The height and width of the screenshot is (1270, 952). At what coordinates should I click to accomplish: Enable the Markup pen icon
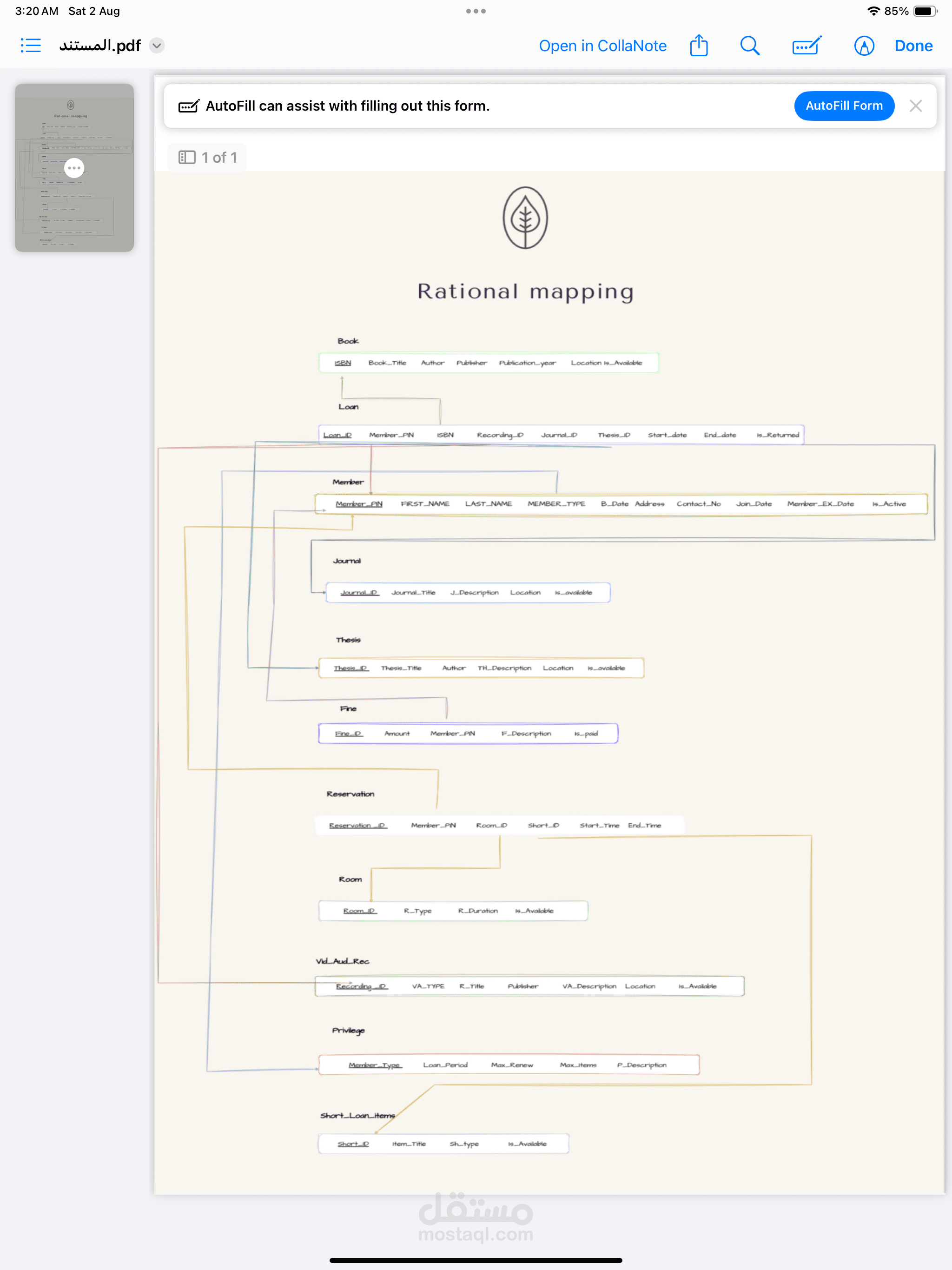(x=864, y=46)
